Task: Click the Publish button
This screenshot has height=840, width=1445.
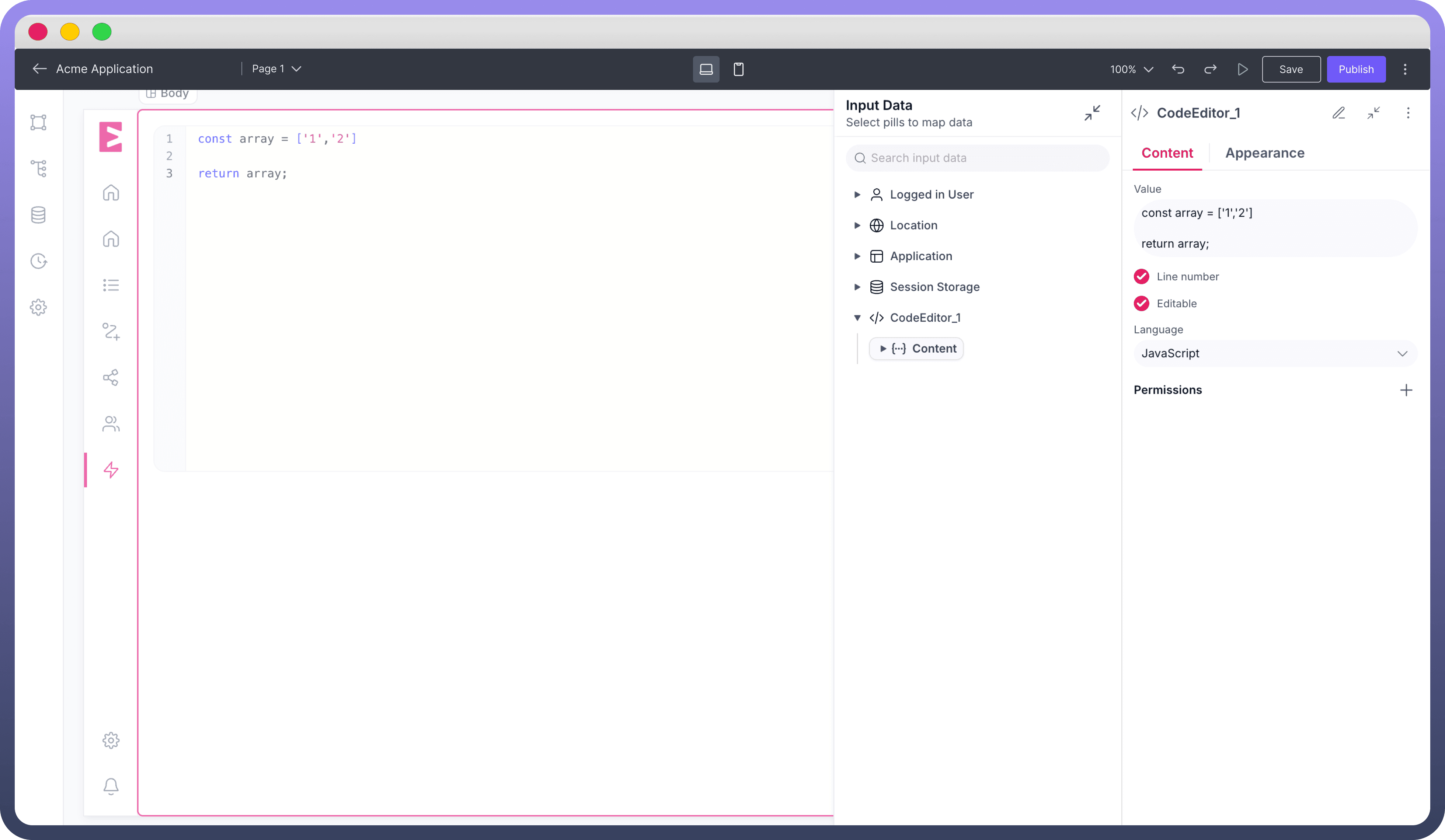Action: (1355, 69)
